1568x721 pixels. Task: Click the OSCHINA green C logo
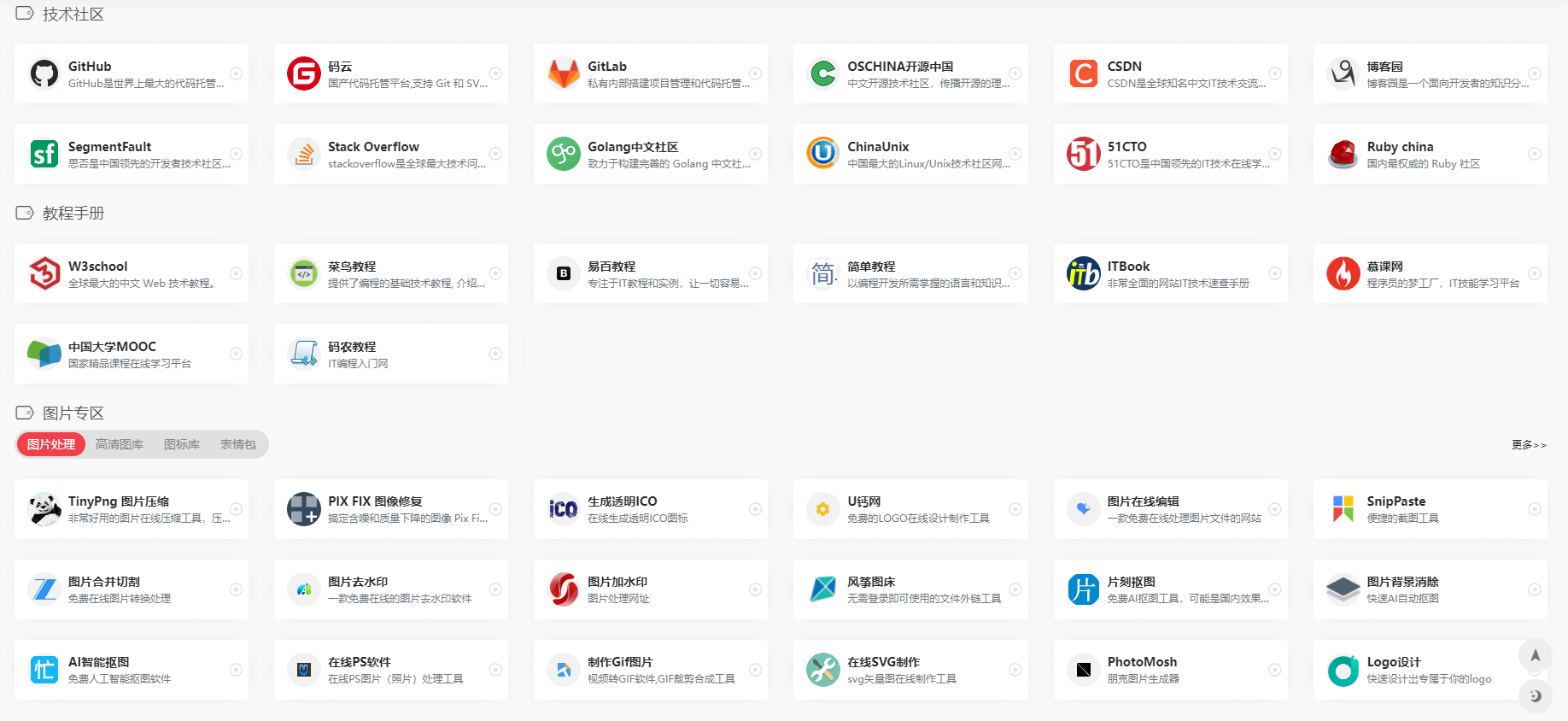[823, 74]
